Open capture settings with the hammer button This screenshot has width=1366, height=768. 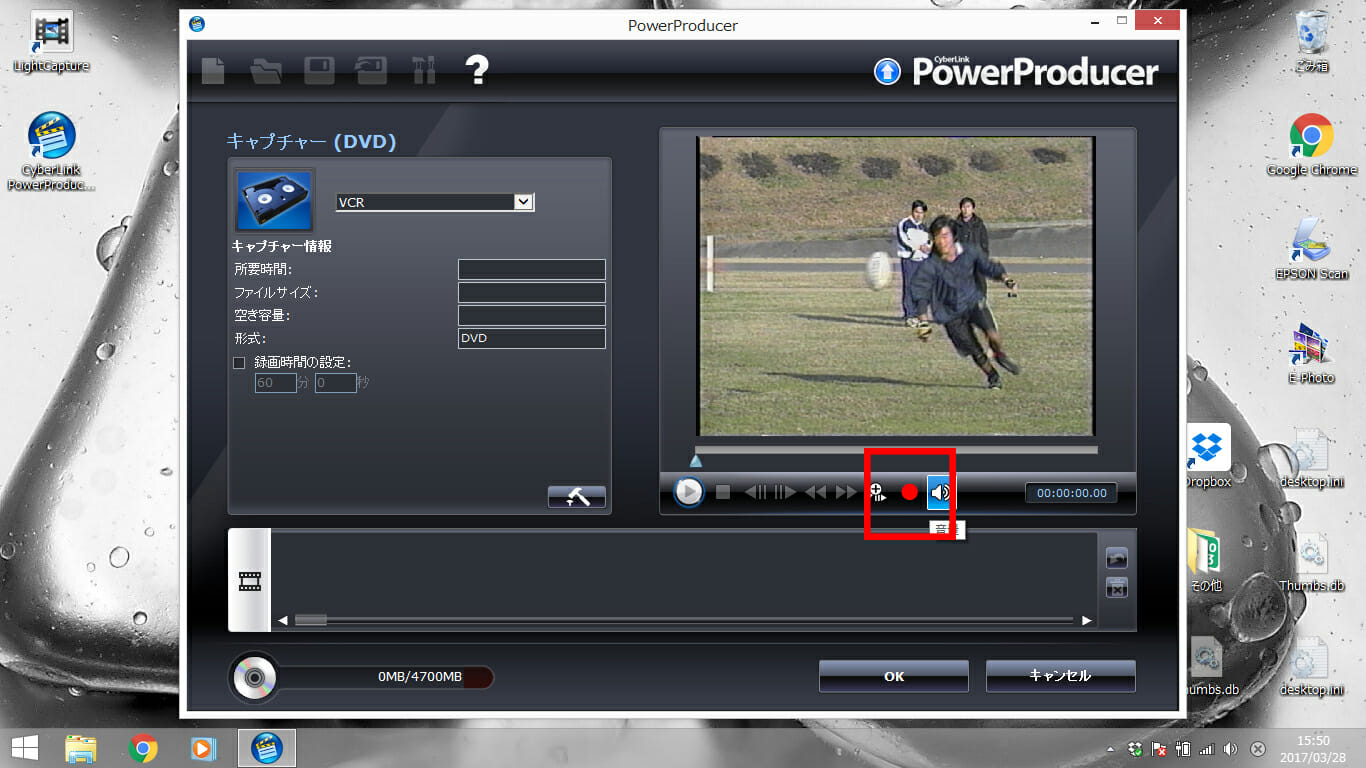point(577,497)
